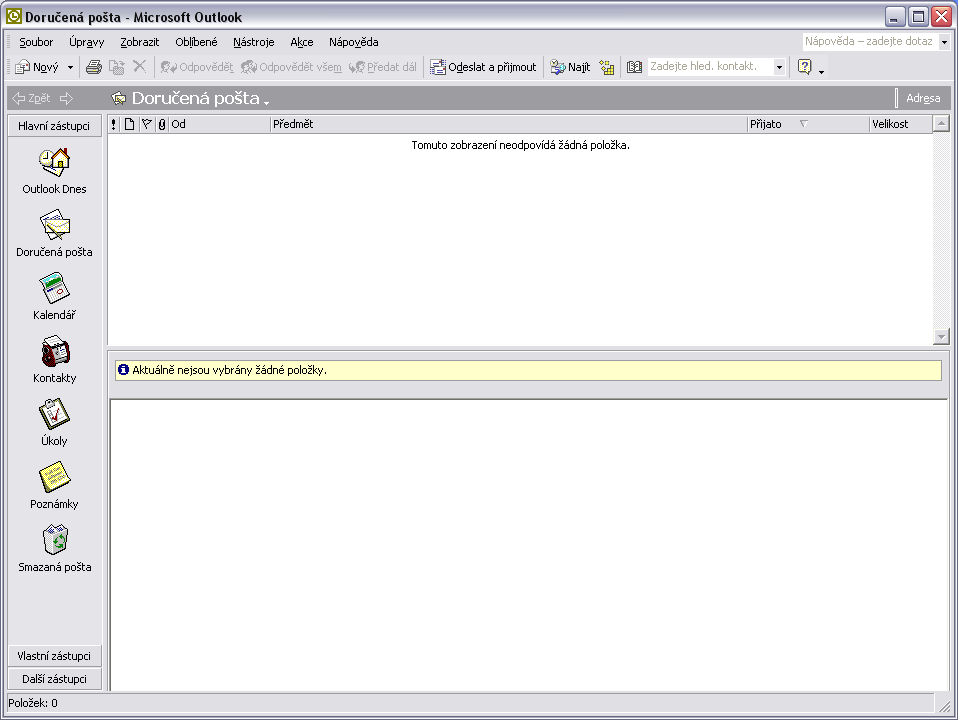Click the info icon in preview bar
Screen dimensions: 958x720
(123, 369)
